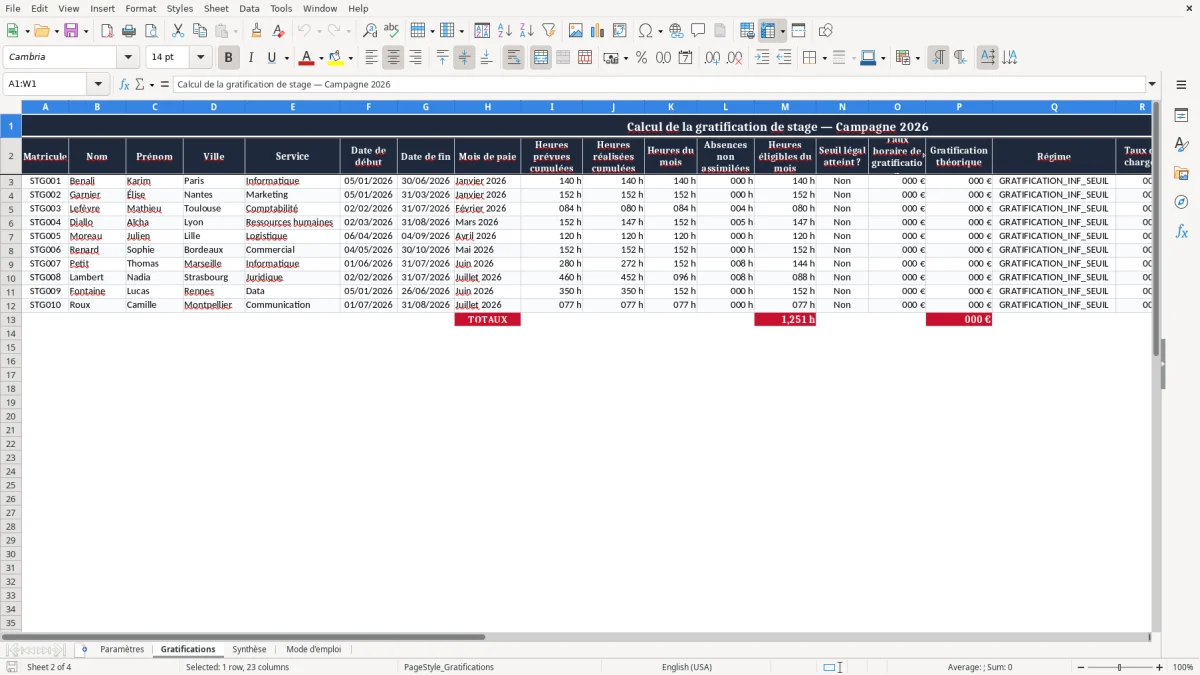The image size is (1200, 675).
Task: Run the spelling check
Action: tap(392, 31)
